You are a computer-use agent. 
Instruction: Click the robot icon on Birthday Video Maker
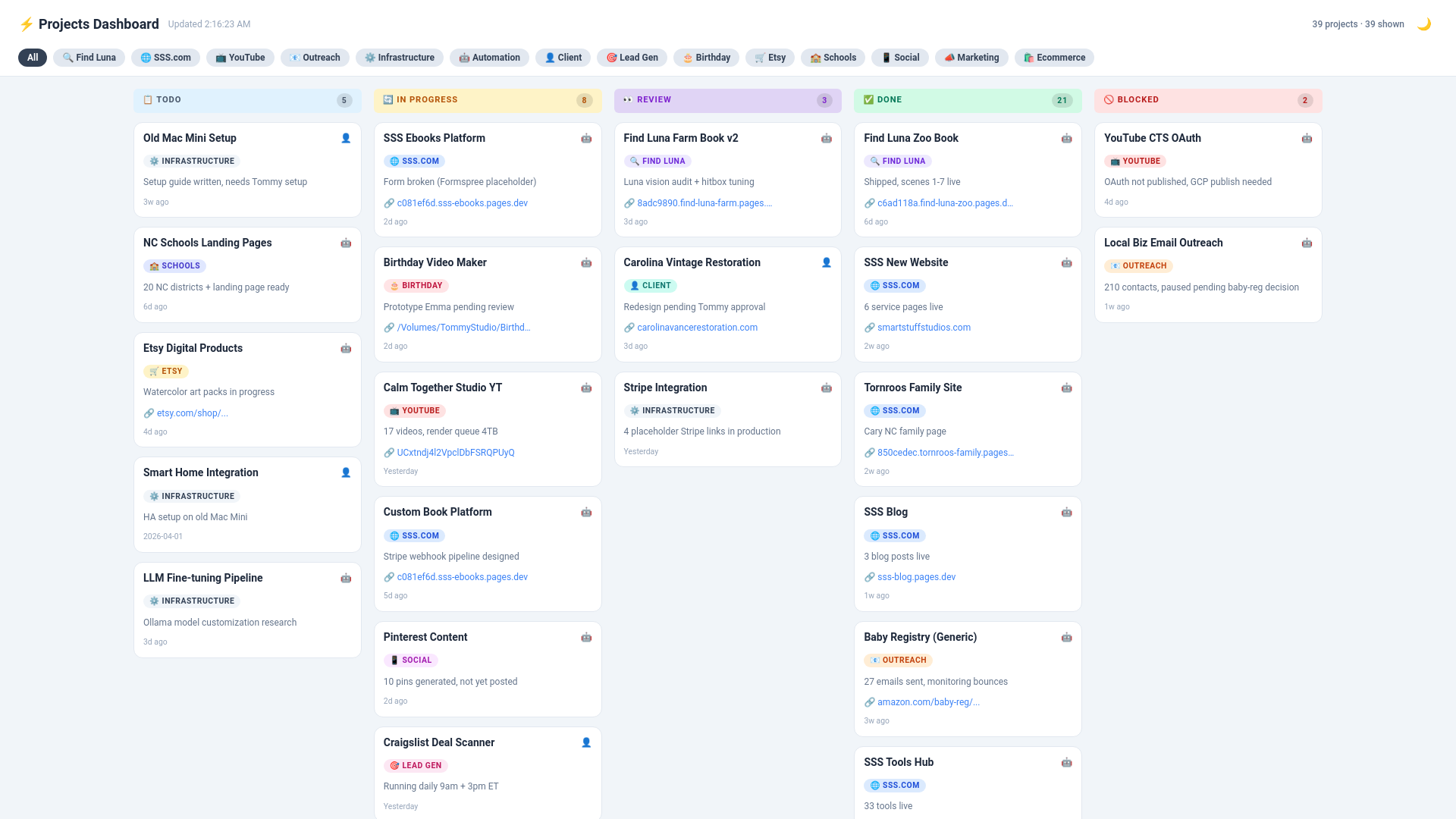coord(586,262)
